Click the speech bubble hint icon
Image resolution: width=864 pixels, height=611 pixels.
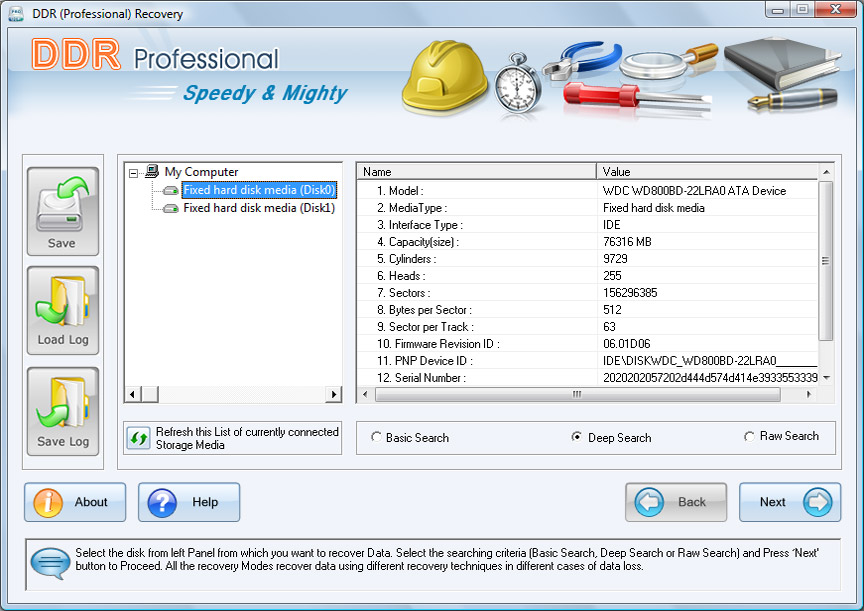click(50, 563)
